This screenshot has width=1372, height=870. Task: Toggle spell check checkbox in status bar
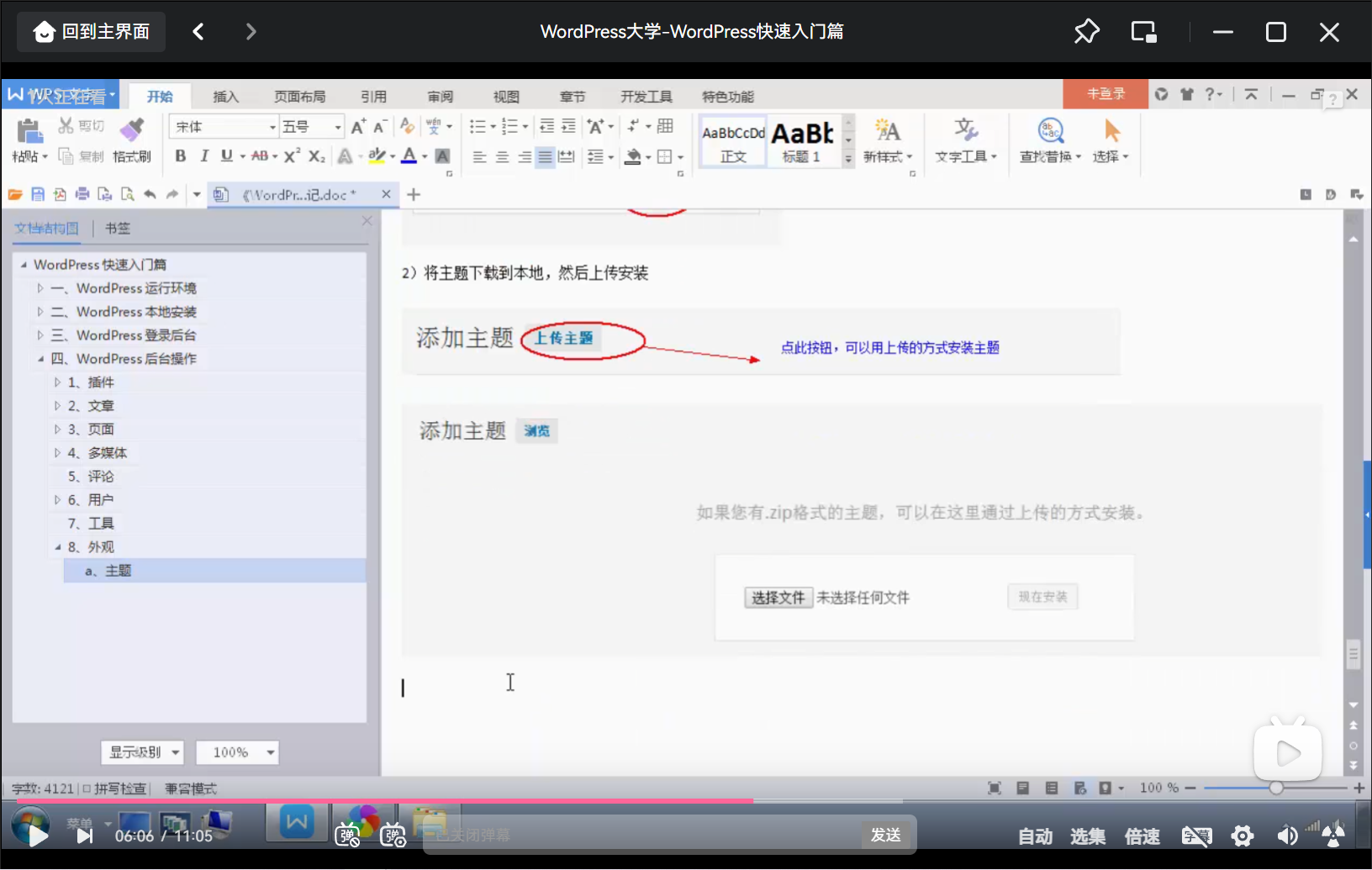click(87, 788)
